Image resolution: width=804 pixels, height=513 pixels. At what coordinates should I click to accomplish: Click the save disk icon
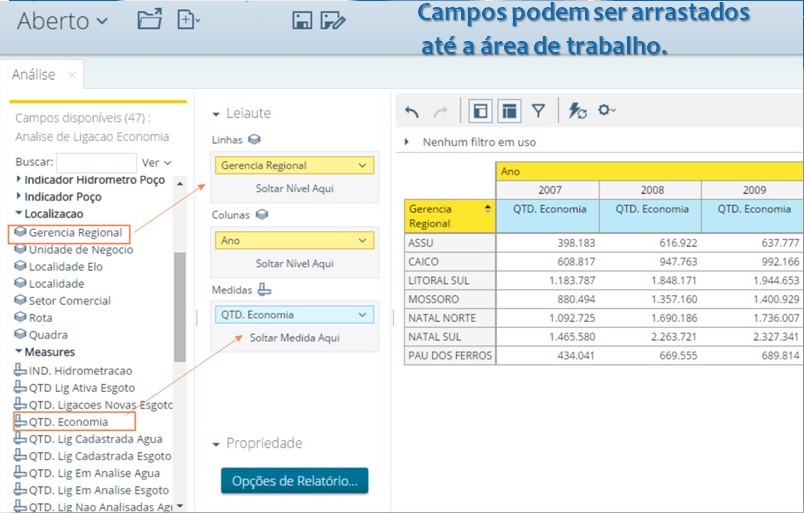click(x=302, y=20)
